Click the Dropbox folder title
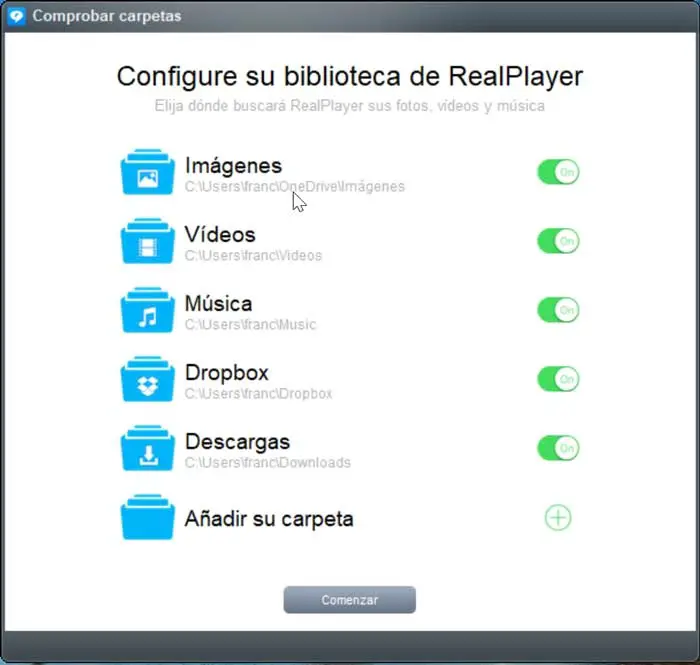700x665 pixels. pyautogui.click(x=227, y=373)
